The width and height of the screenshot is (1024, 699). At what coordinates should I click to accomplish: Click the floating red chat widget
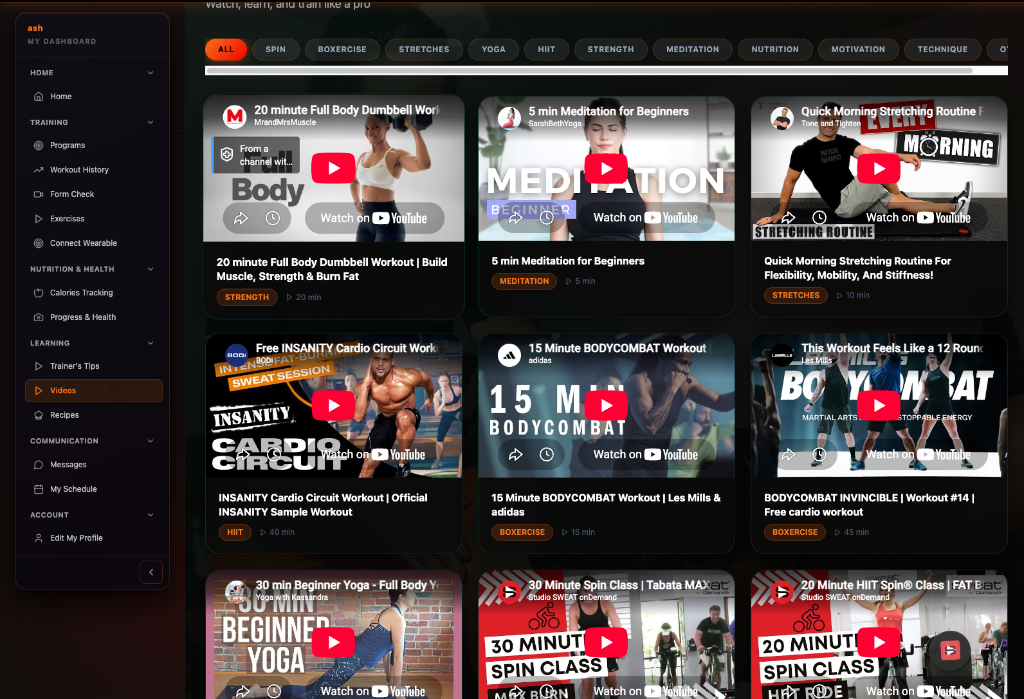(950, 651)
